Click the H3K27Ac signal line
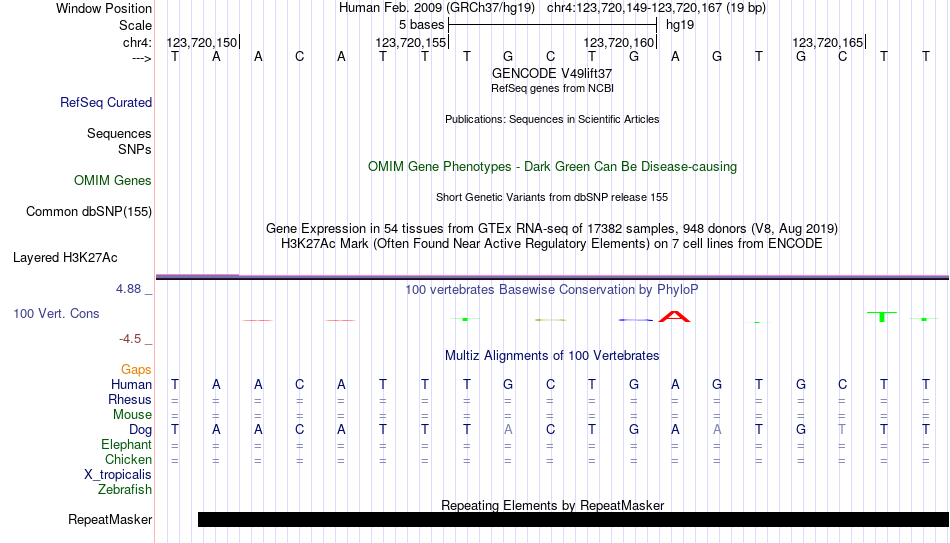 (x=552, y=277)
